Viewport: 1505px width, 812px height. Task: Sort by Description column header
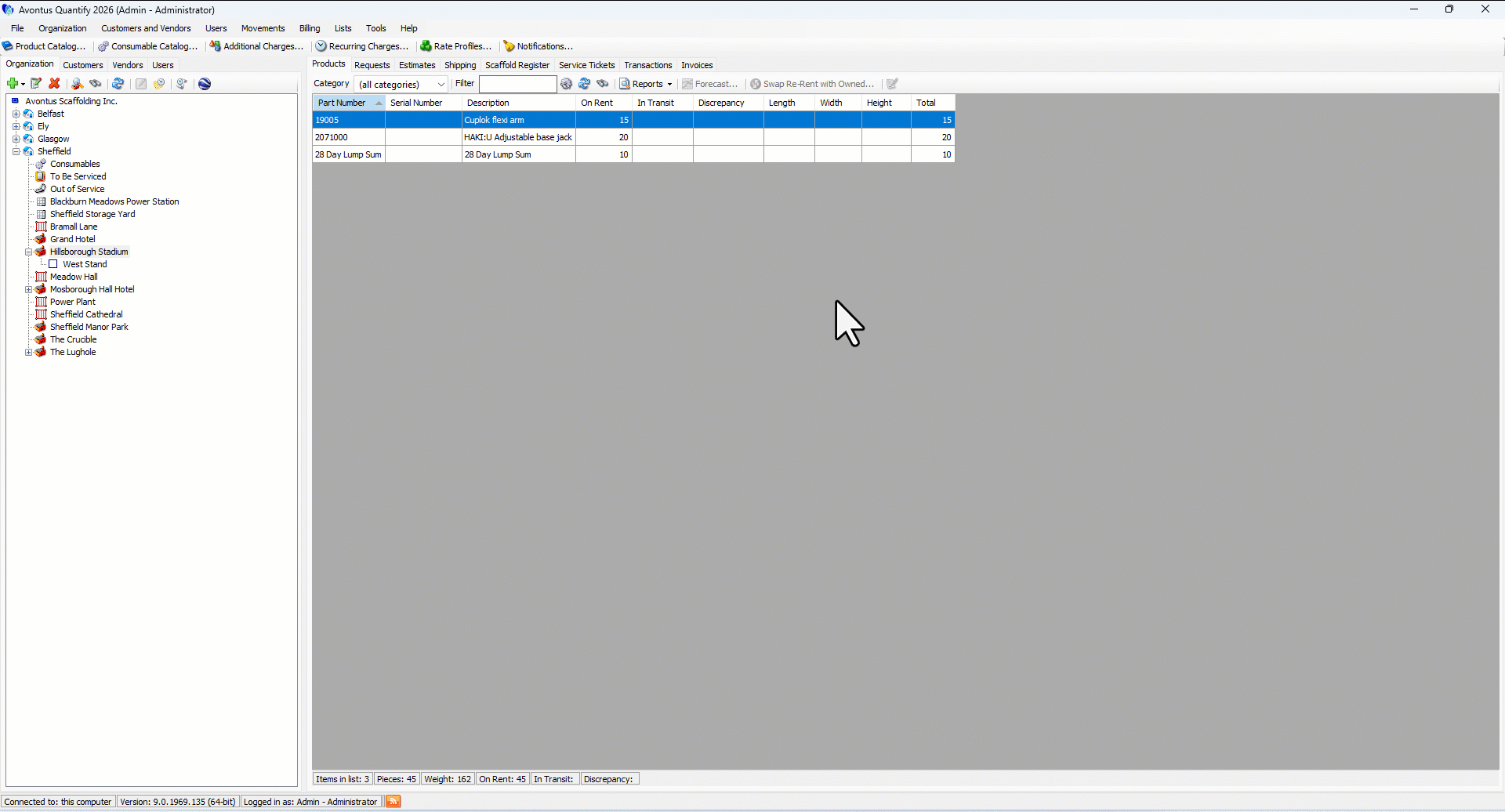pyautogui.click(x=519, y=103)
